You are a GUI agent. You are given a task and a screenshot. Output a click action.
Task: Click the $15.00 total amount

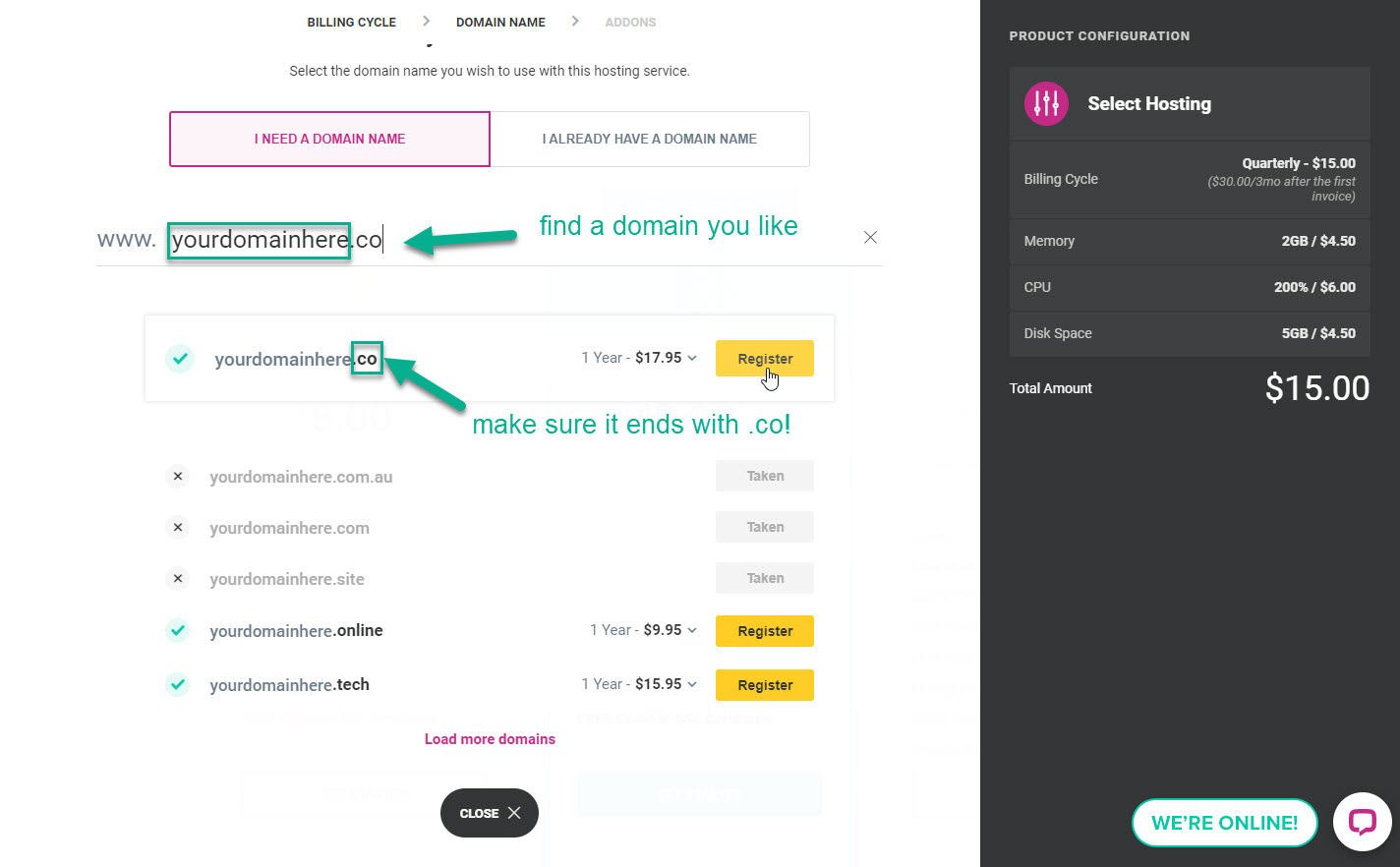click(x=1317, y=388)
